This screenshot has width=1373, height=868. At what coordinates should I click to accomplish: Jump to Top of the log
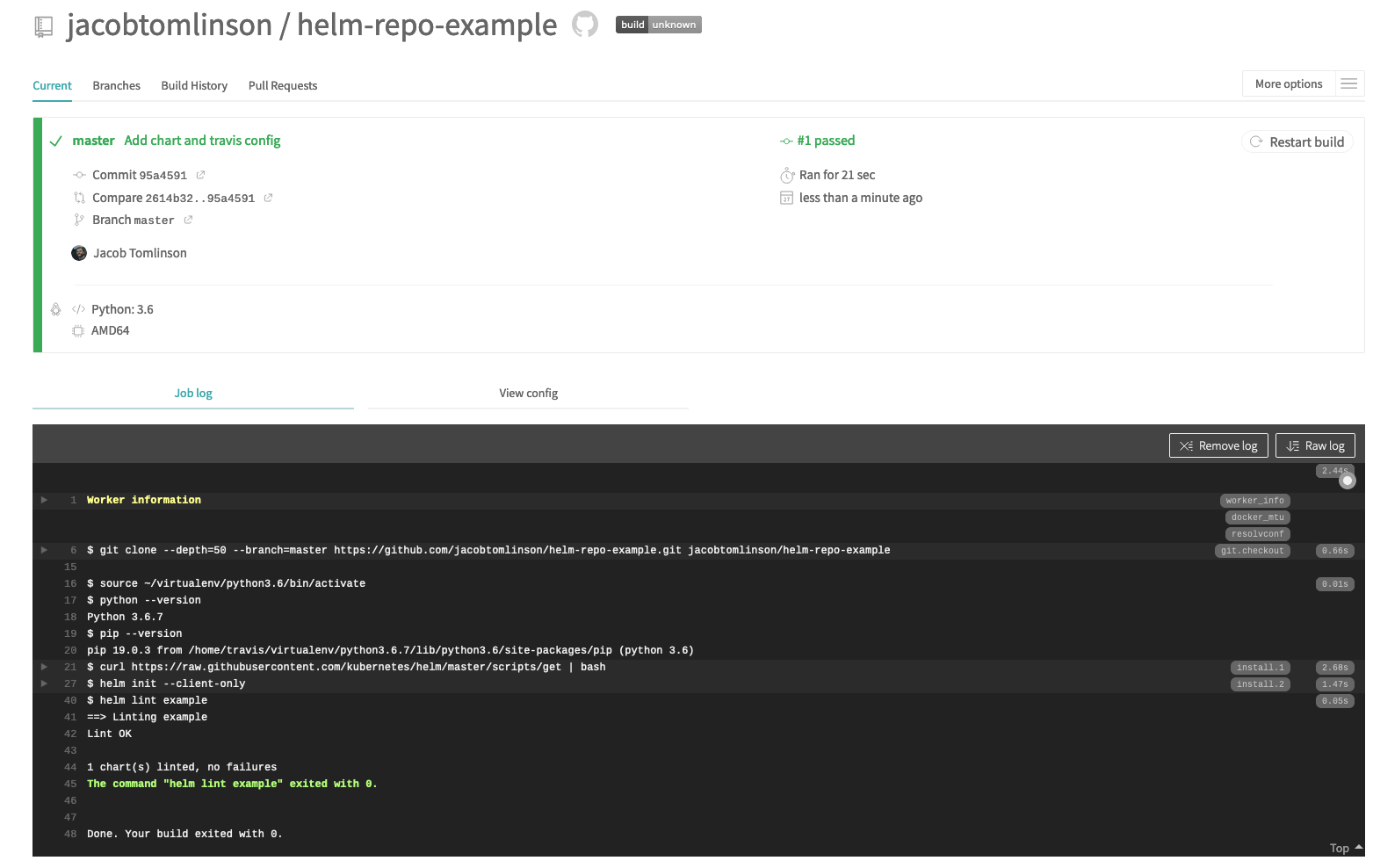(x=1344, y=848)
